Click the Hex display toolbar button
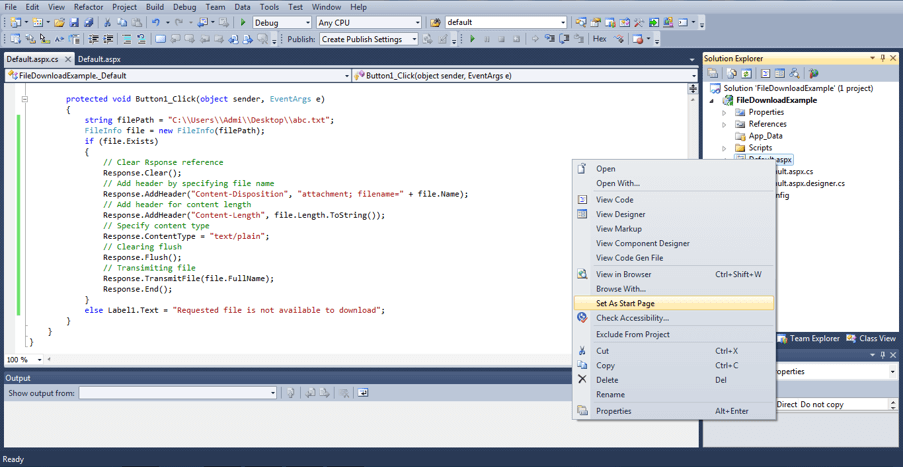 coord(600,39)
